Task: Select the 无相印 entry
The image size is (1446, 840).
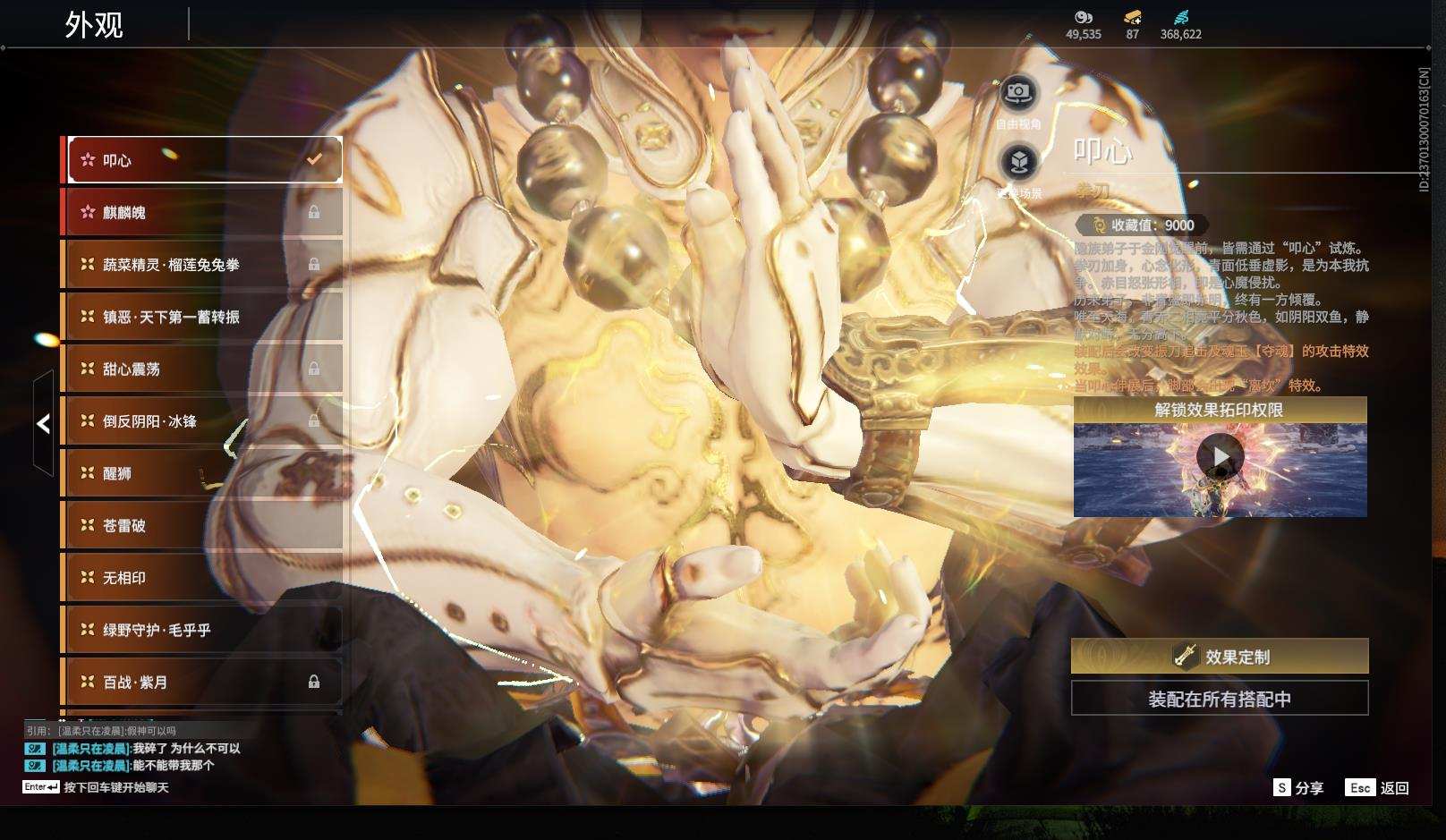Action: pos(202,578)
